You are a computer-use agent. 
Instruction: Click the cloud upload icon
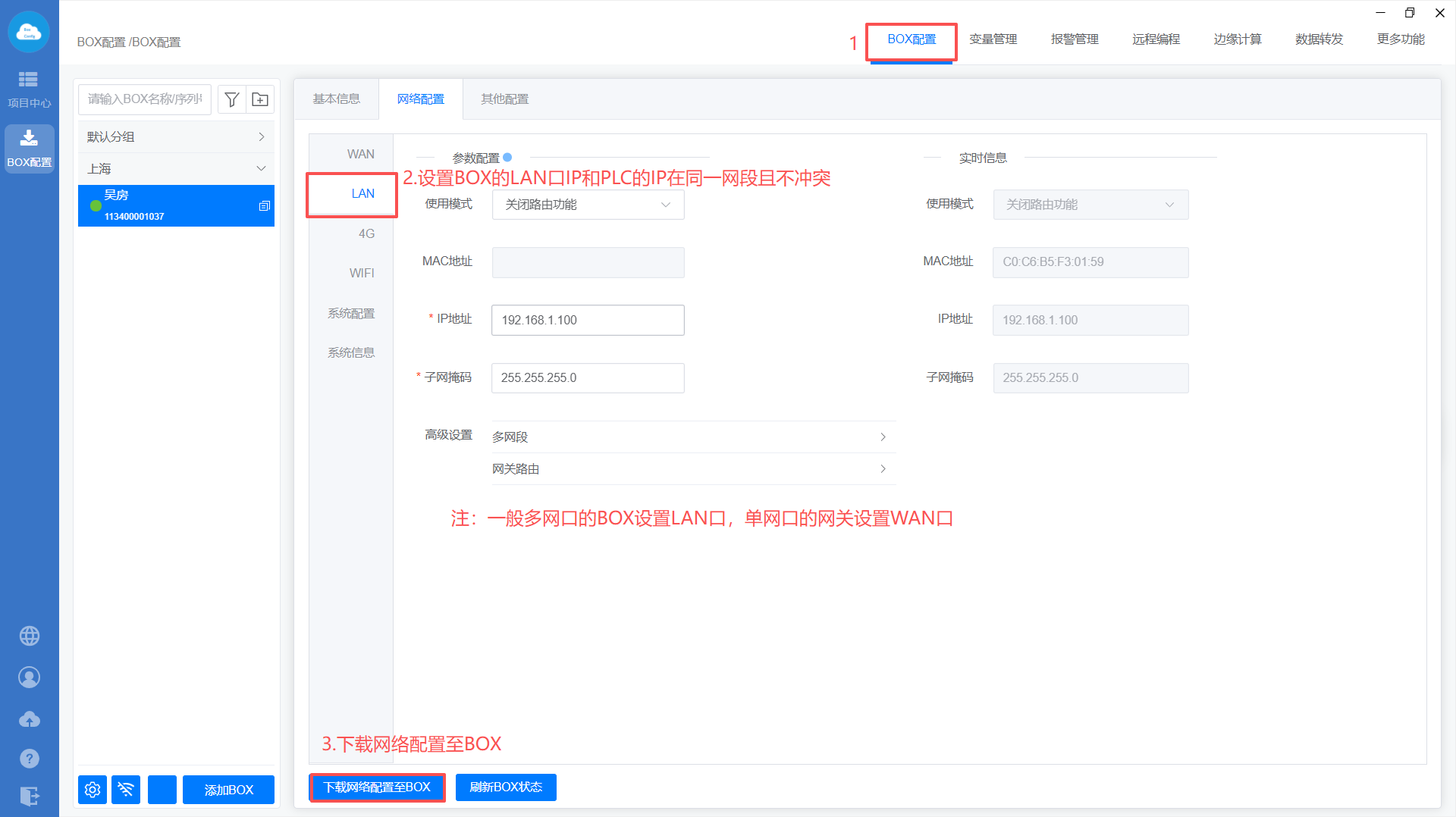pos(30,718)
